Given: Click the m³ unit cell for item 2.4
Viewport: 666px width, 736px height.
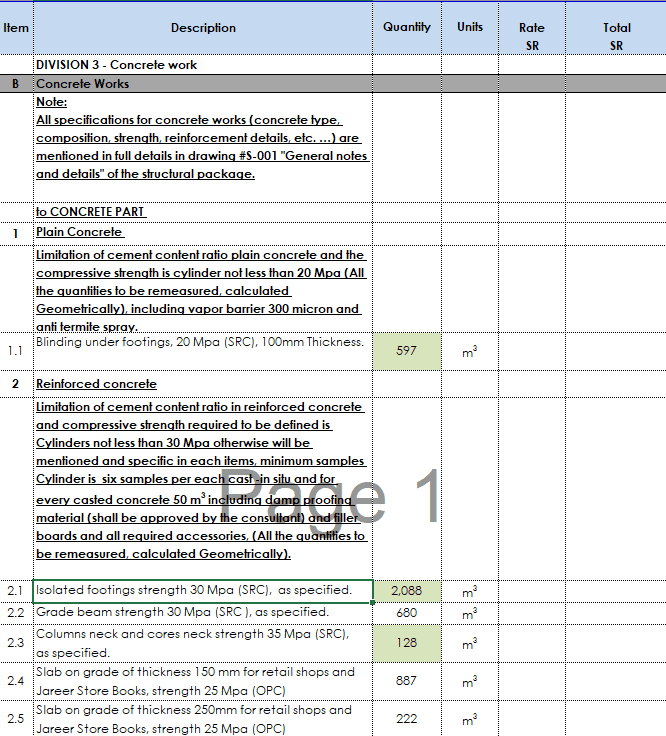Looking at the screenshot, I should click(x=470, y=681).
